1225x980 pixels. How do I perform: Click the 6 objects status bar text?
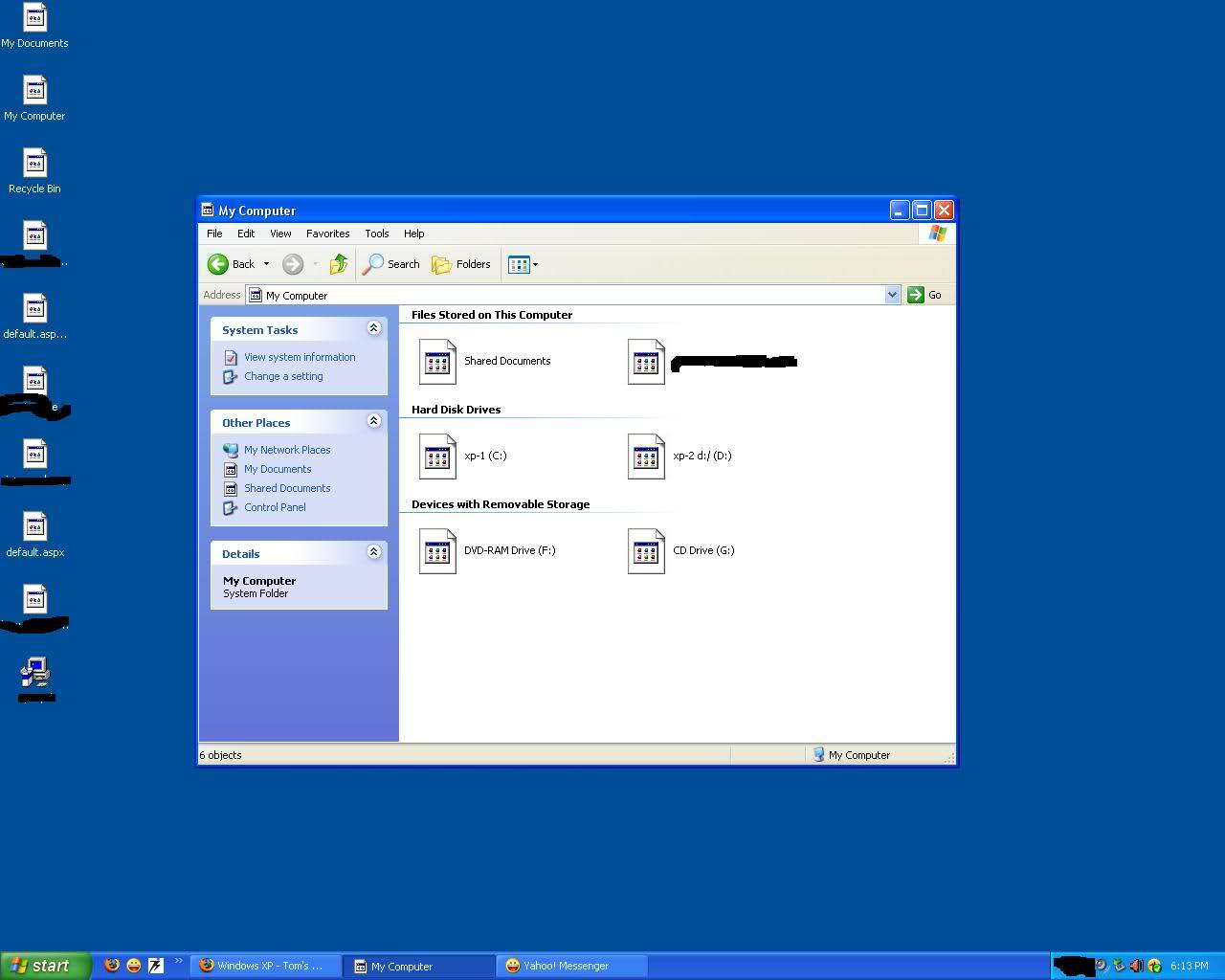pyautogui.click(x=221, y=755)
